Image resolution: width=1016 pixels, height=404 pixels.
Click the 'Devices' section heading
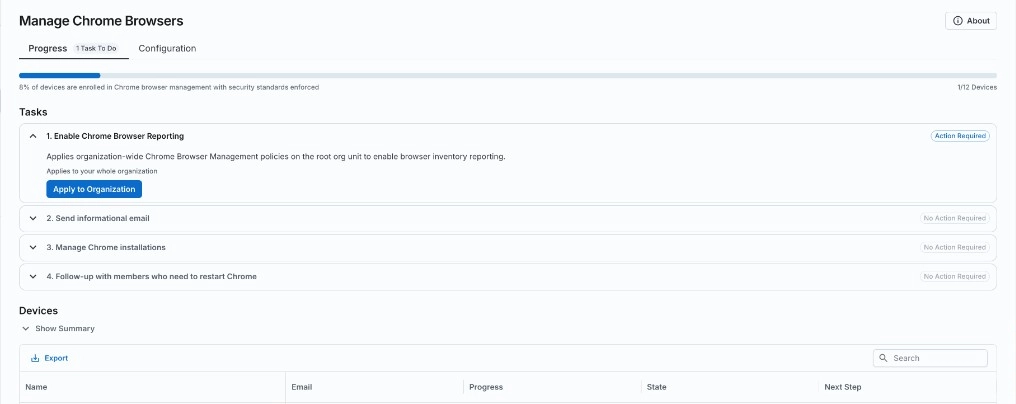click(38, 311)
